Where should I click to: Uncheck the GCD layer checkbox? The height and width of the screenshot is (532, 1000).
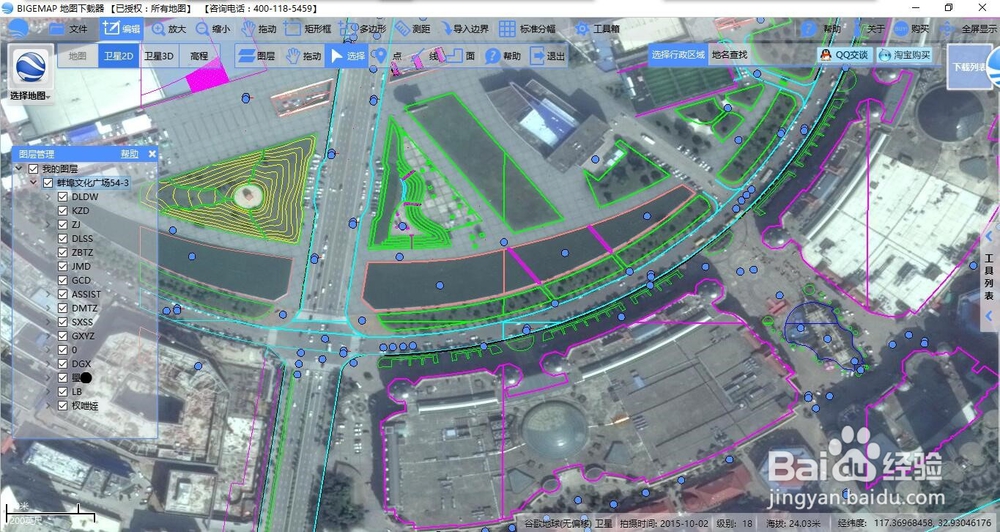[62, 280]
